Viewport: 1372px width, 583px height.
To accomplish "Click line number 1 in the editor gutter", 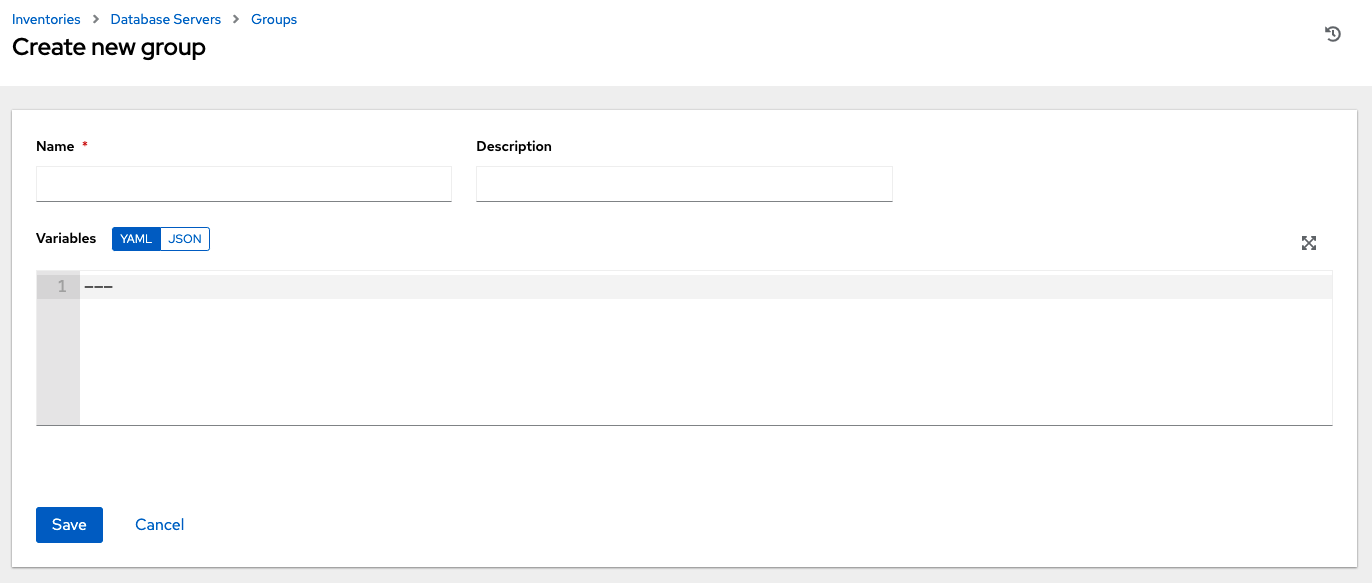I will point(59,285).
